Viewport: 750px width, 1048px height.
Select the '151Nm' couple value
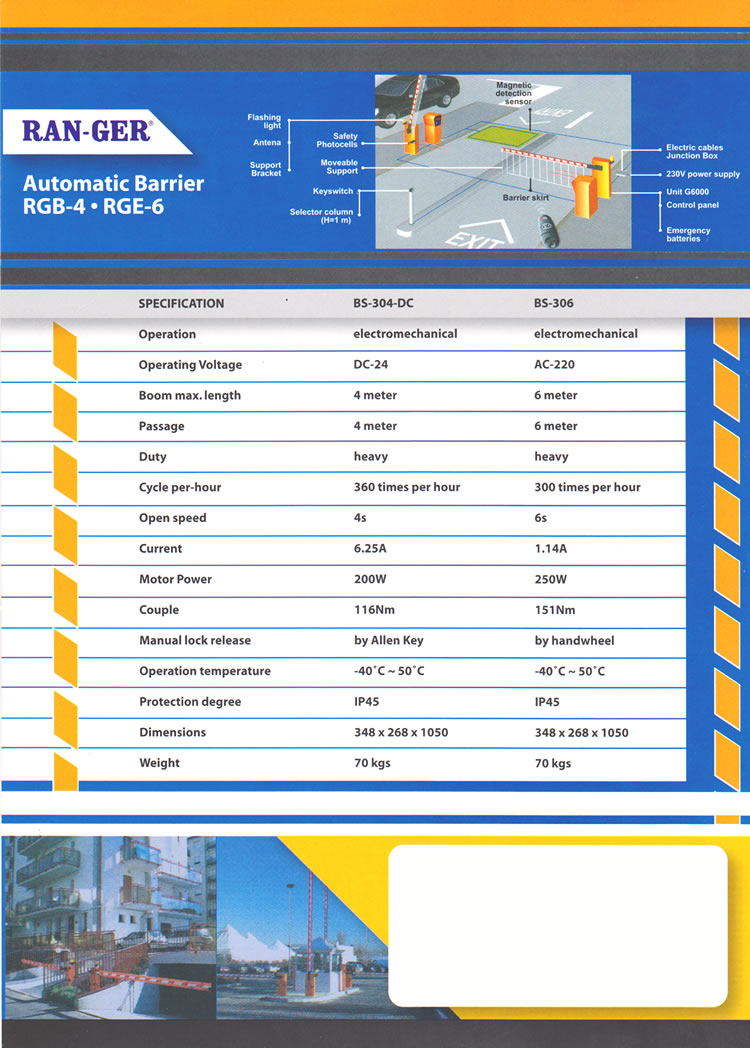(555, 610)
